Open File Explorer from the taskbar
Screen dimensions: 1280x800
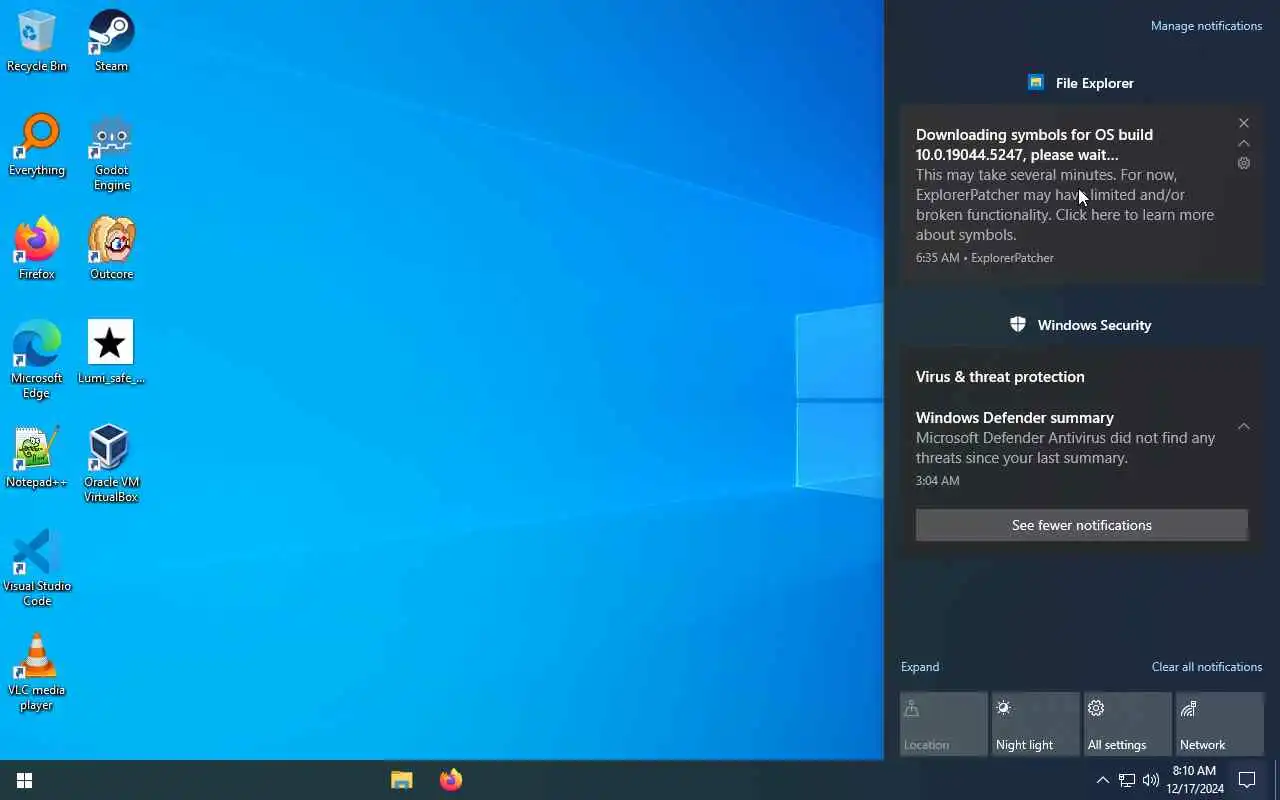402,780
